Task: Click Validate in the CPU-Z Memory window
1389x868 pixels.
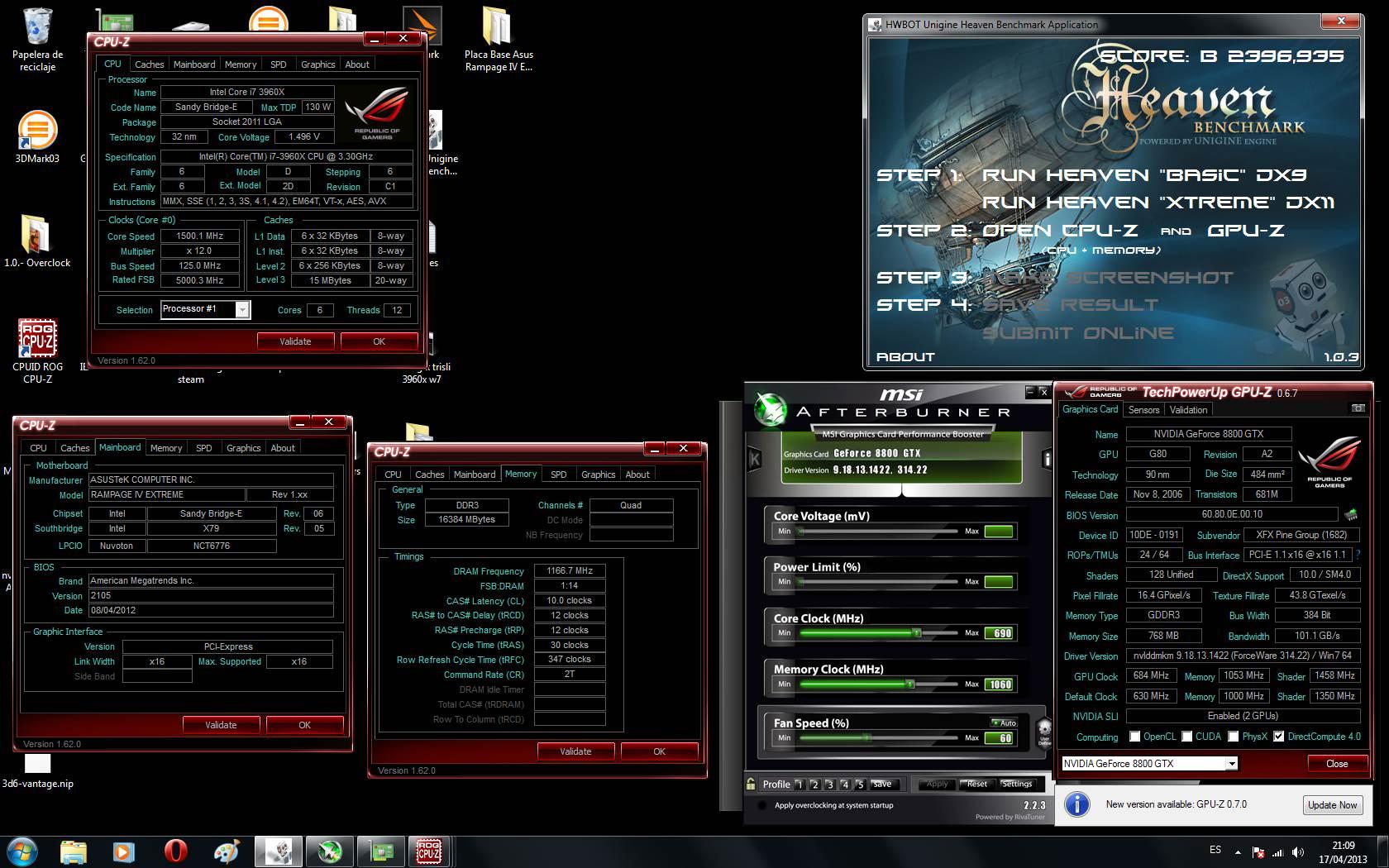Action: [575, 751]
